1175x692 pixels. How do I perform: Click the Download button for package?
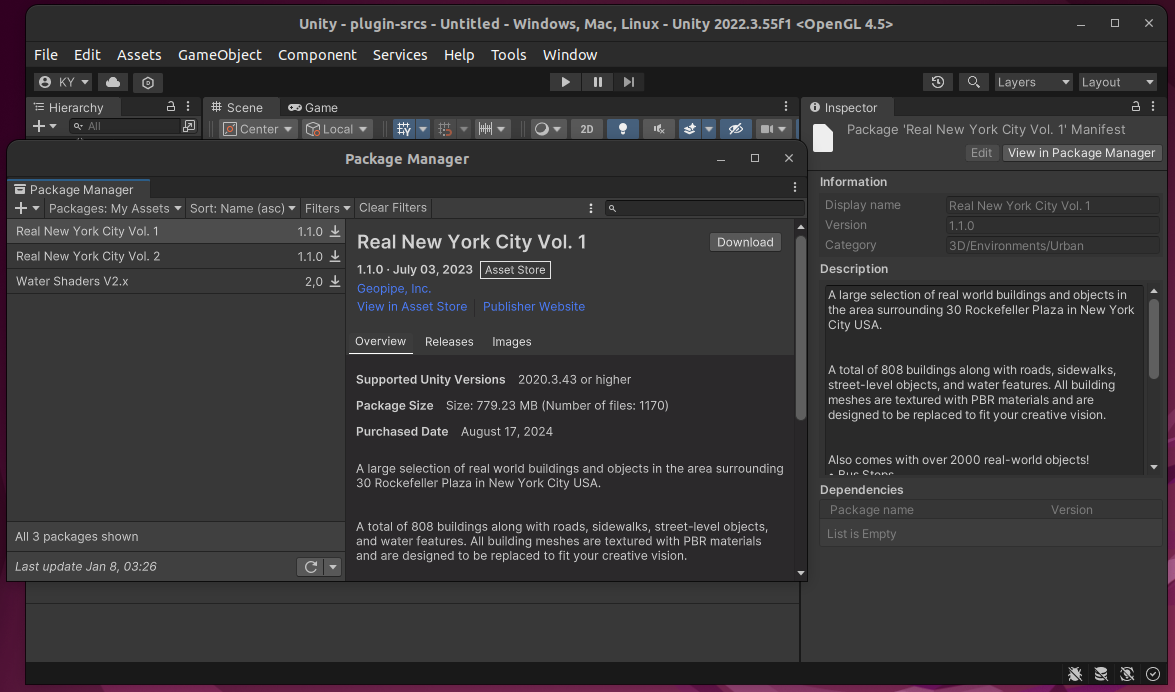(x=745, y=242)
